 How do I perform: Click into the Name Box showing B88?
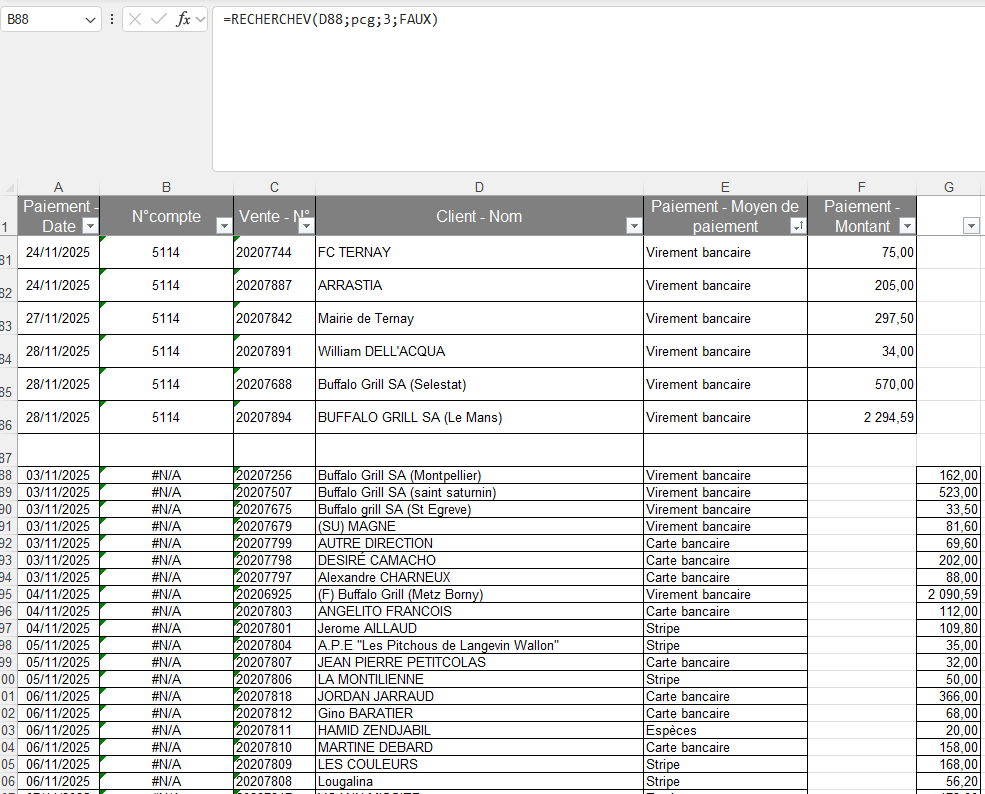43,19
